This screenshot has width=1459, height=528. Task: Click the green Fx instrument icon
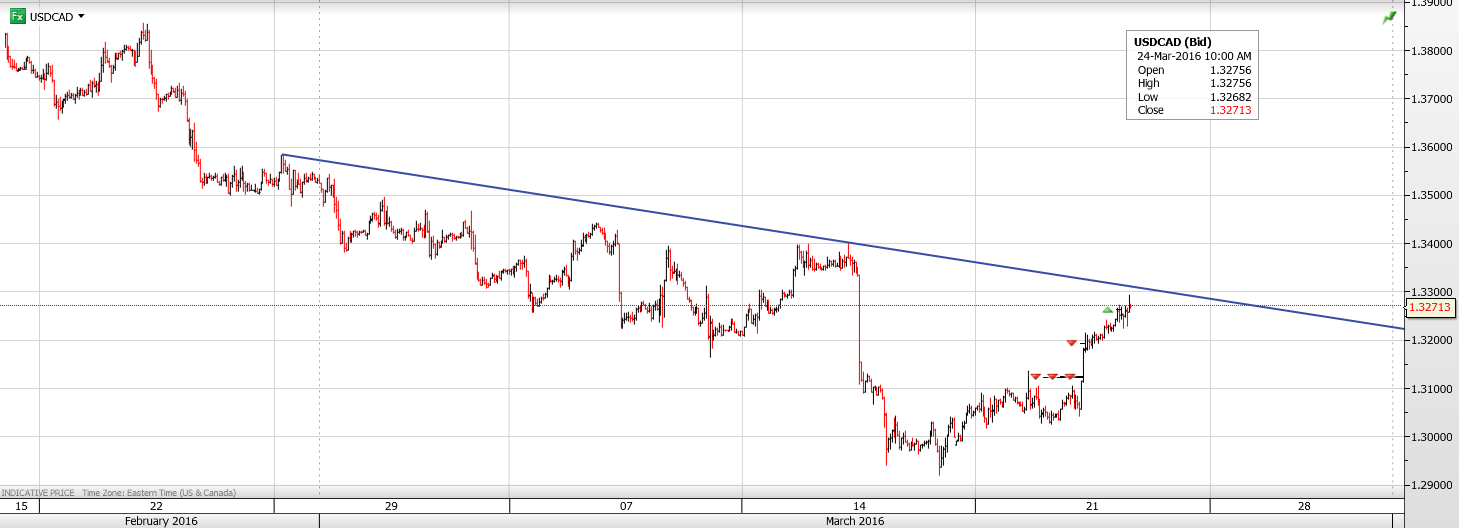pyautogui.click(x=17, y=17)
